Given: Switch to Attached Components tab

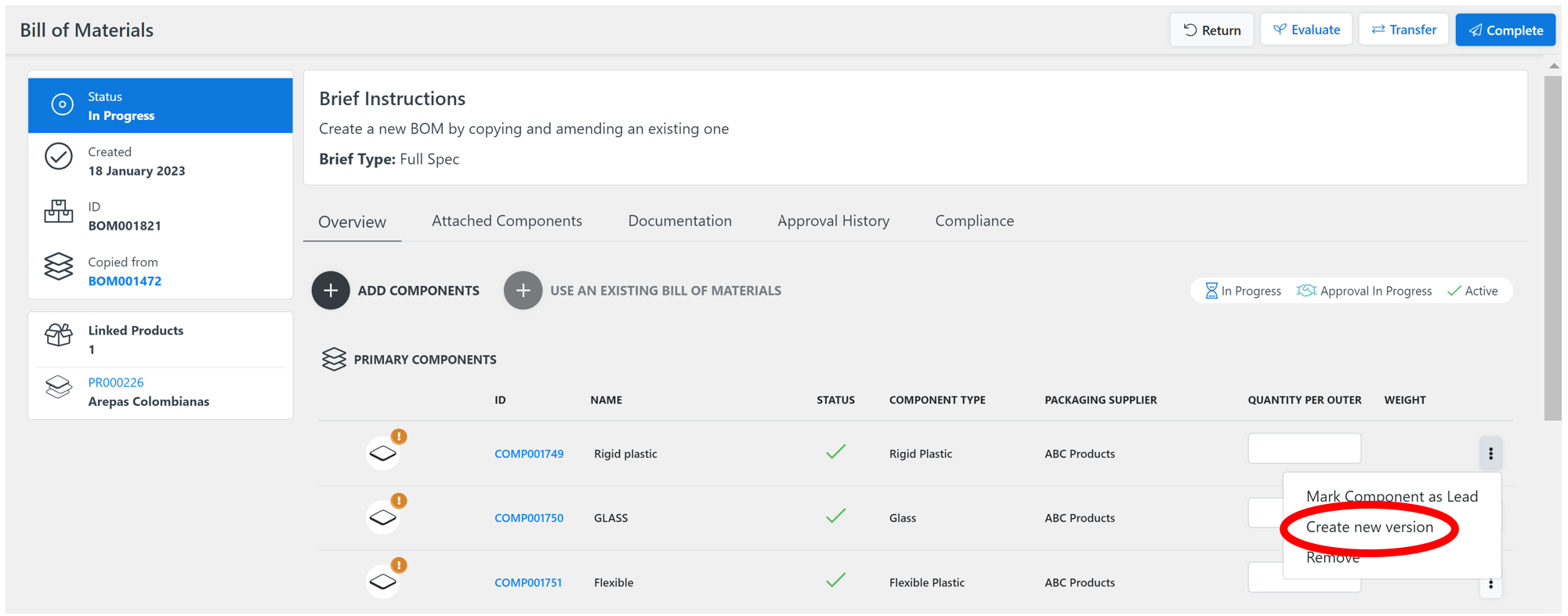Looking at the screenshot, I should coord(507,221).
